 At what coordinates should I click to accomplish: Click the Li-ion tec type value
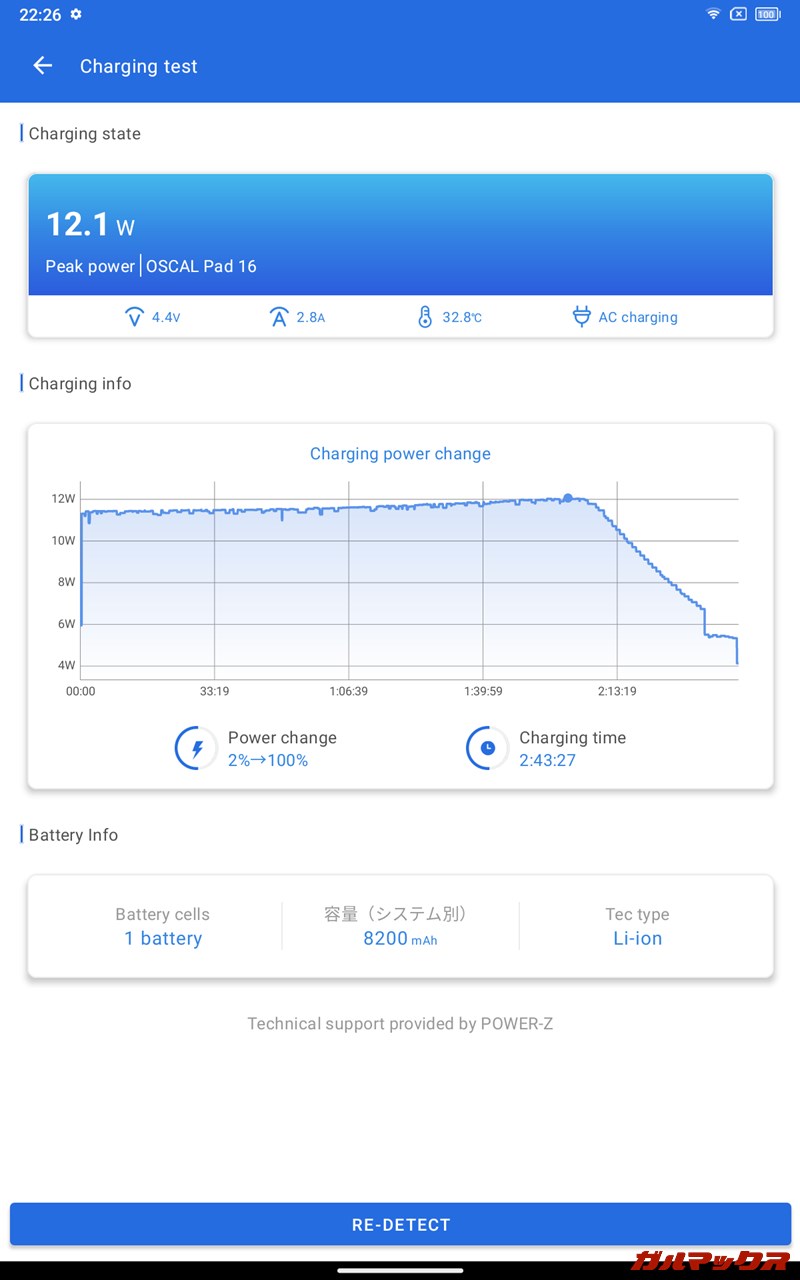637,938
